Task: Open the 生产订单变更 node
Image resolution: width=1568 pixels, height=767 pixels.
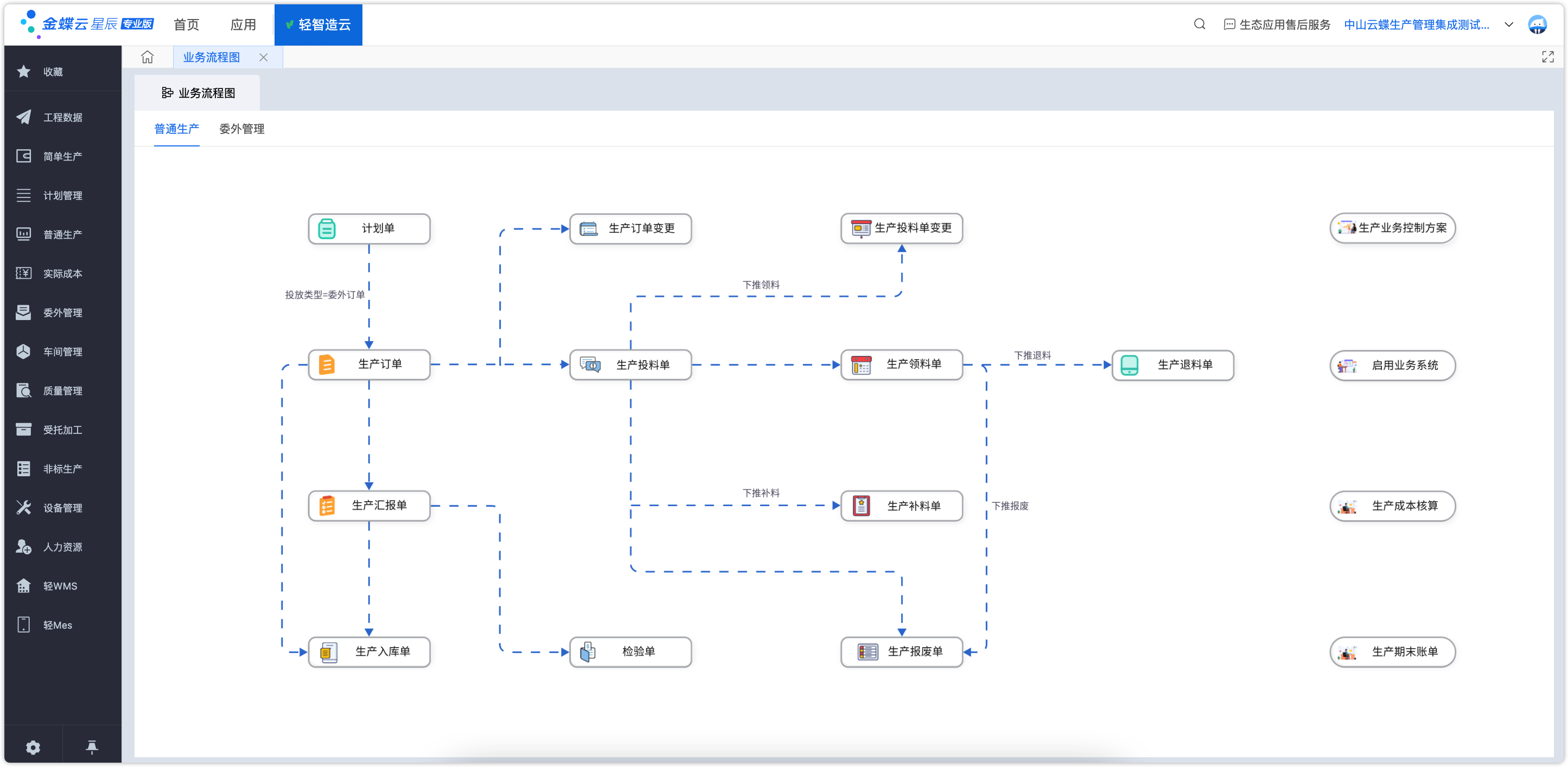Action: pos(630,228)
